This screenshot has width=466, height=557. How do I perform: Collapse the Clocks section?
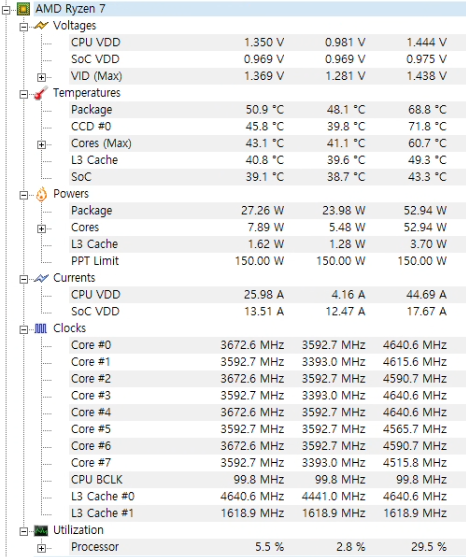tap(24, 330)
